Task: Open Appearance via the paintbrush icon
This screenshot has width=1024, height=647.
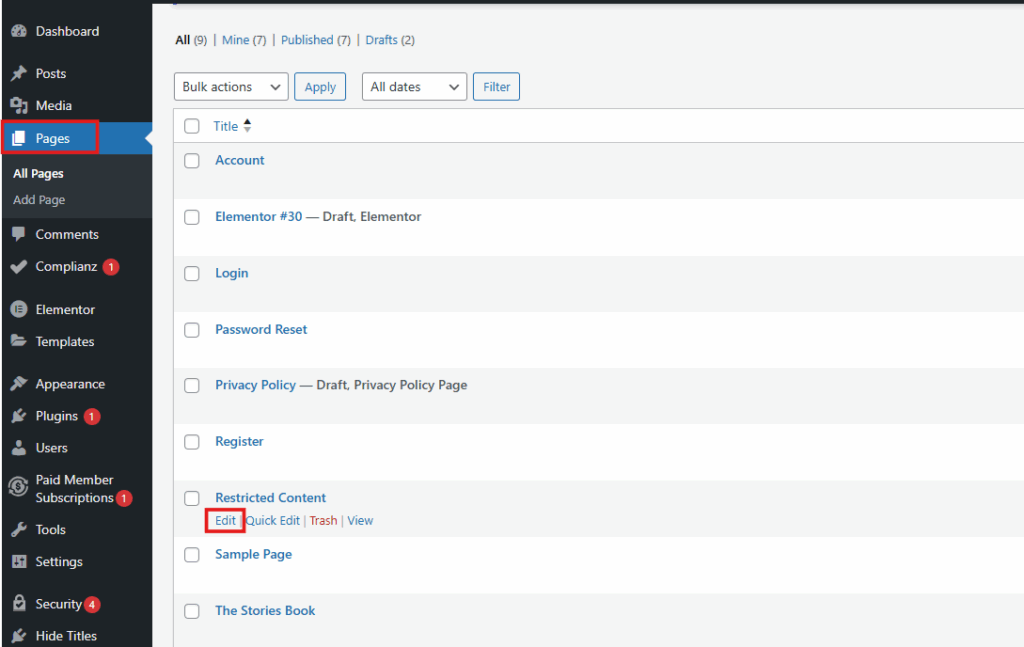Action: pos(18,384)
